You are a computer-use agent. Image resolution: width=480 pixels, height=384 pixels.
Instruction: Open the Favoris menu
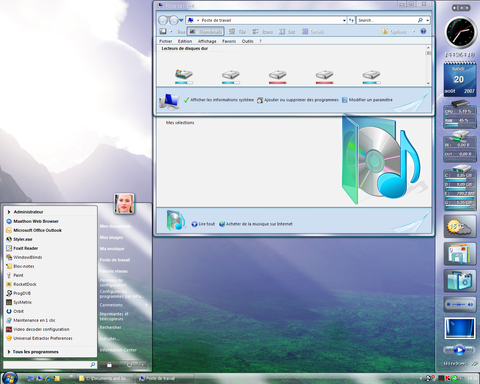pos(229,41)
